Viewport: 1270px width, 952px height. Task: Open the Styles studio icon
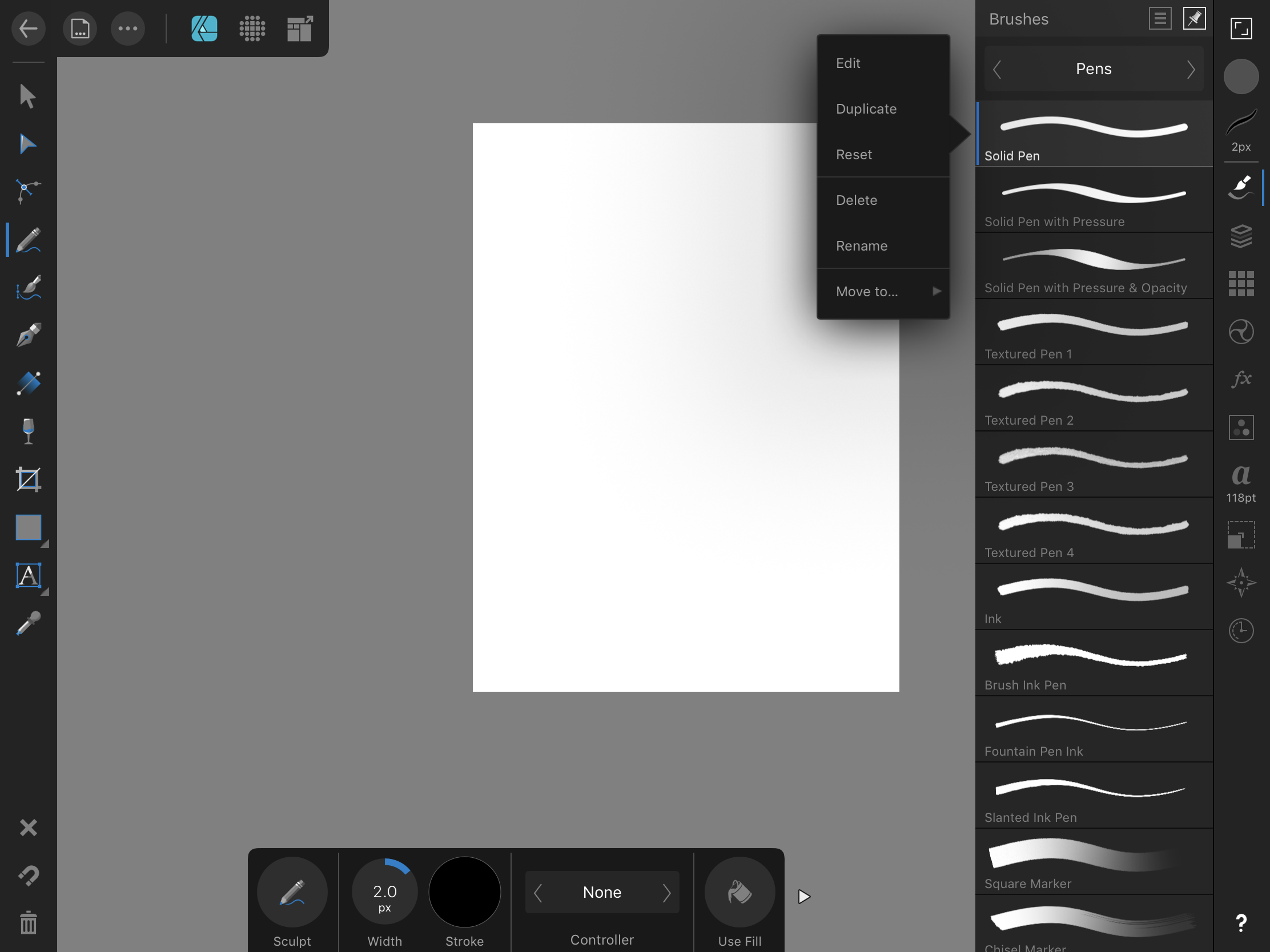point(1241,332)
